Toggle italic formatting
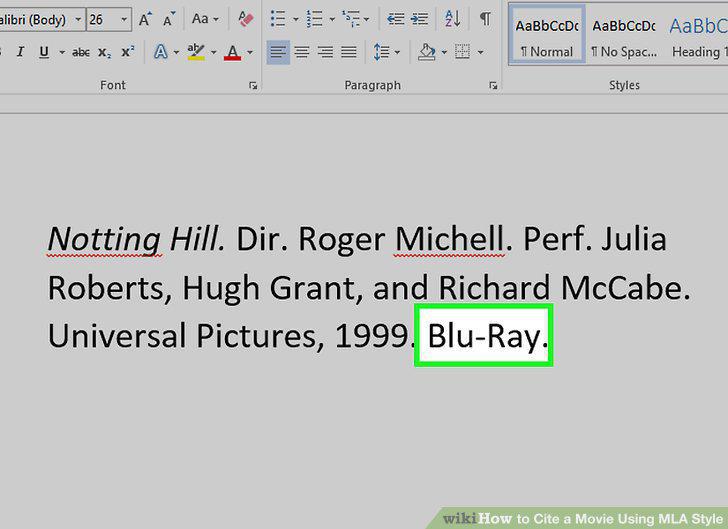Viewport: 728px width, 529px height. (20, 52)
